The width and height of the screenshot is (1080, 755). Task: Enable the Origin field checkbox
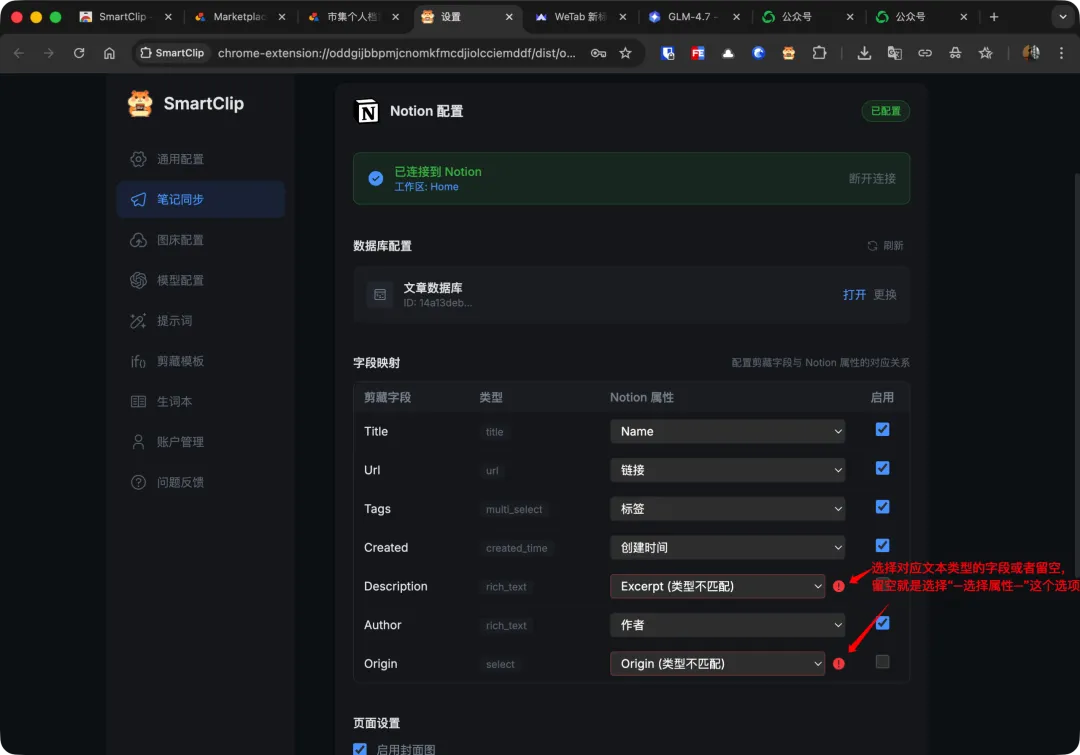click(x=882, y=662)
